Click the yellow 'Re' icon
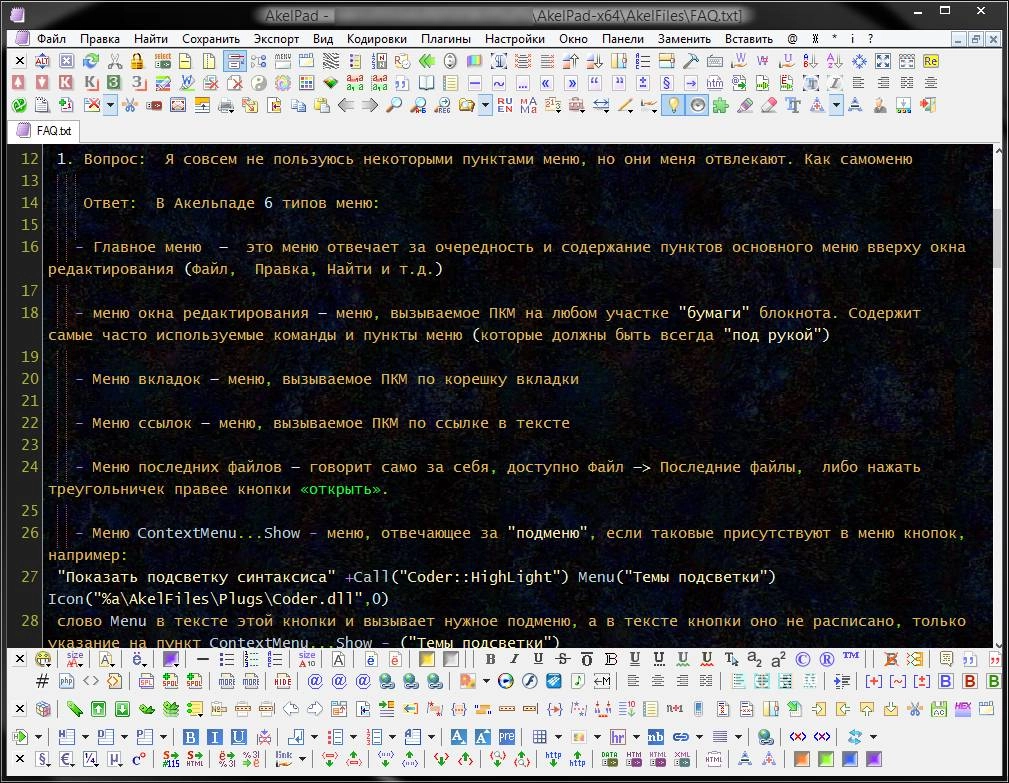This screenshot has width=1009, height=783. click(x=930, y=61)
